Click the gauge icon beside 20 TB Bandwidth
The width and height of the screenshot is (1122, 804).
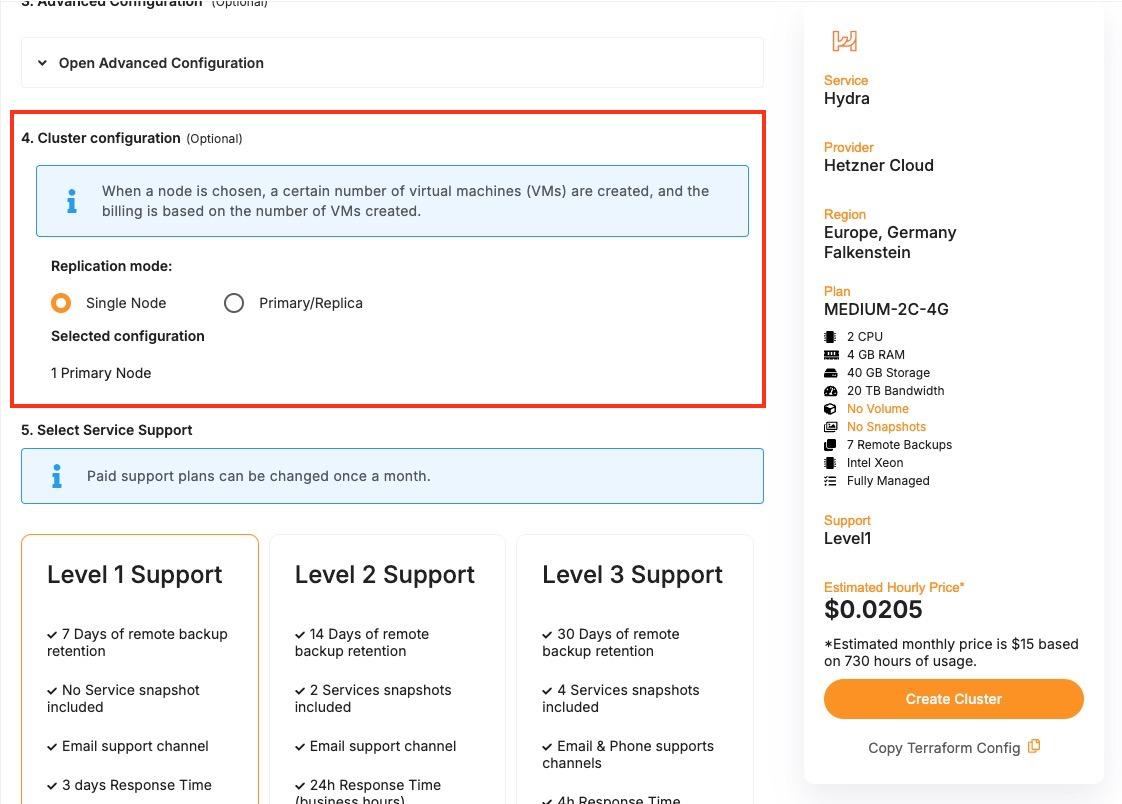830,391
